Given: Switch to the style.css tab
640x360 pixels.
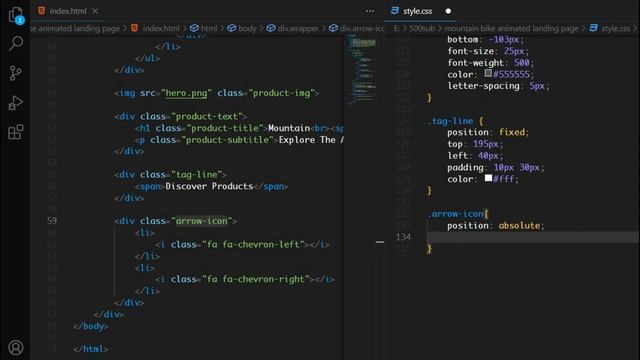Looking at the screenshot, I should click(417, 11).
